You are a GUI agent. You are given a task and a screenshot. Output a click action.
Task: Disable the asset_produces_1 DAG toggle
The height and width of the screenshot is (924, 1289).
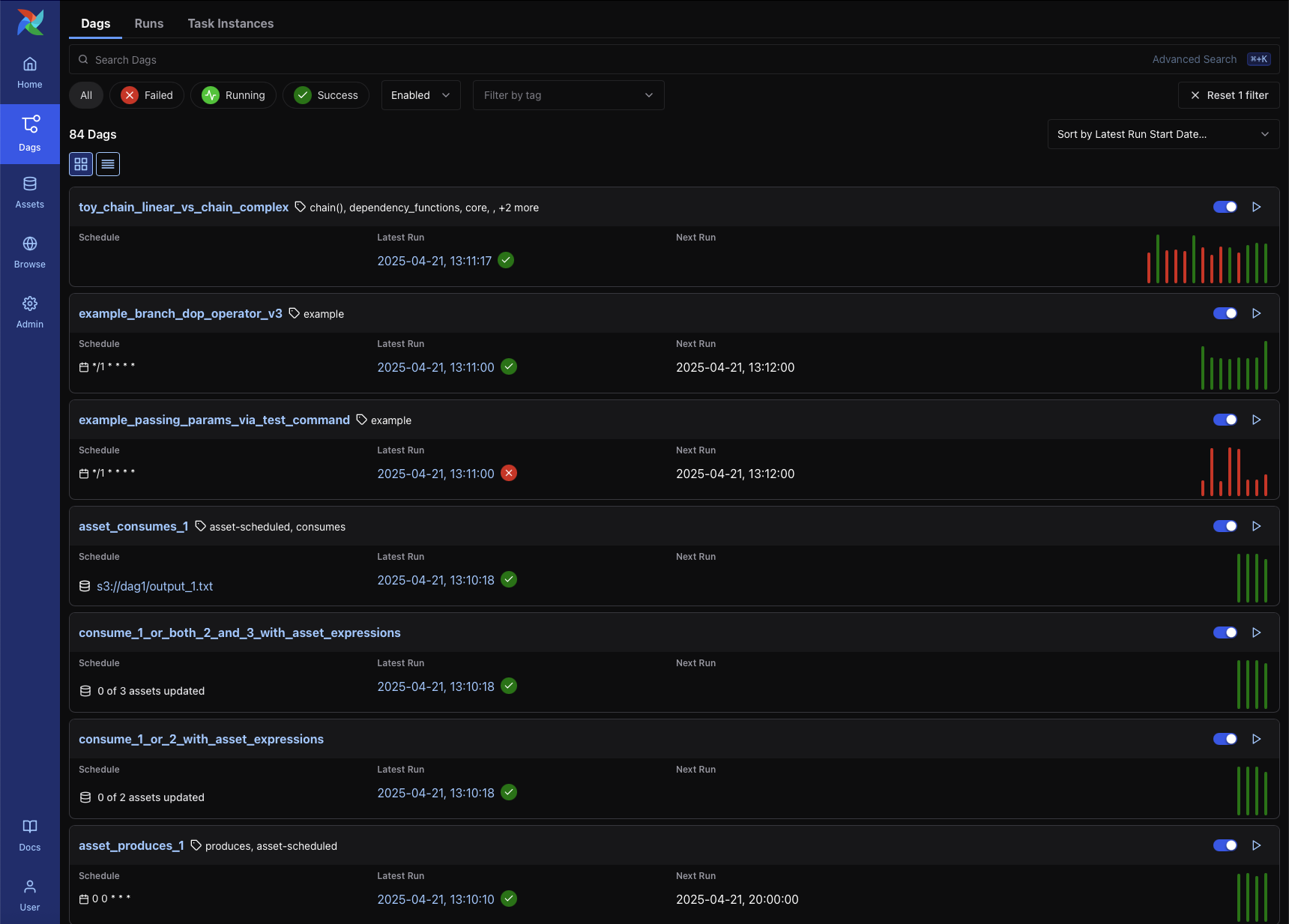(x=1225, y=845)
